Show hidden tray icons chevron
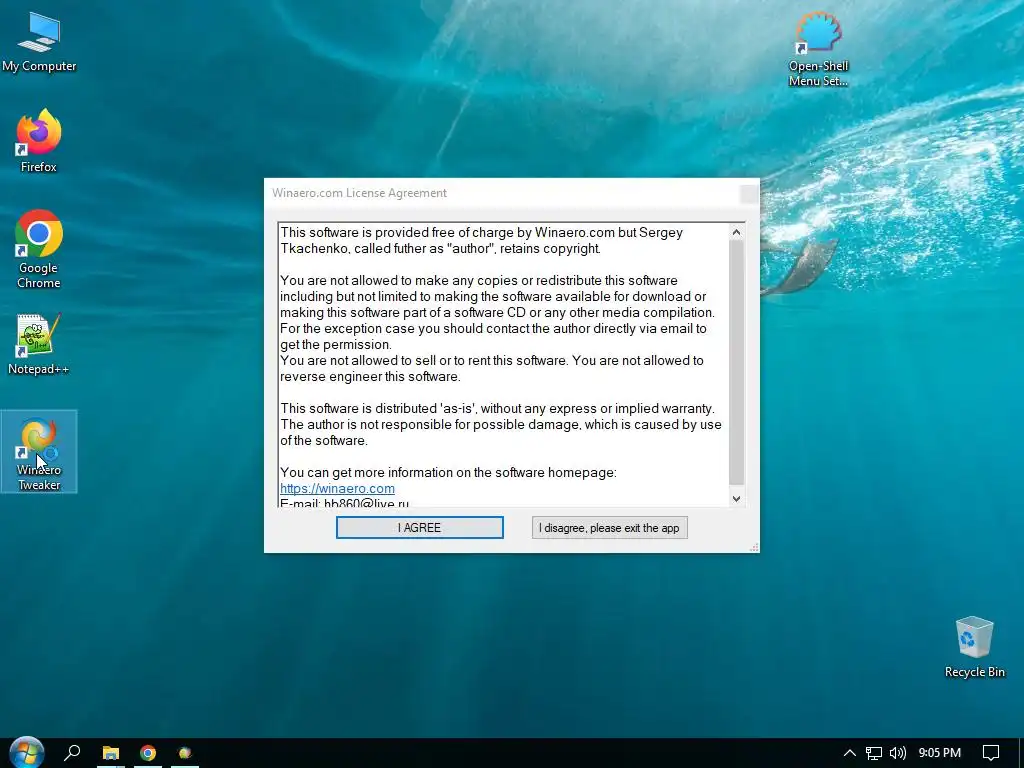This screenshot has height=768, width=1024. pyautogui.click(x=849, y=753)
